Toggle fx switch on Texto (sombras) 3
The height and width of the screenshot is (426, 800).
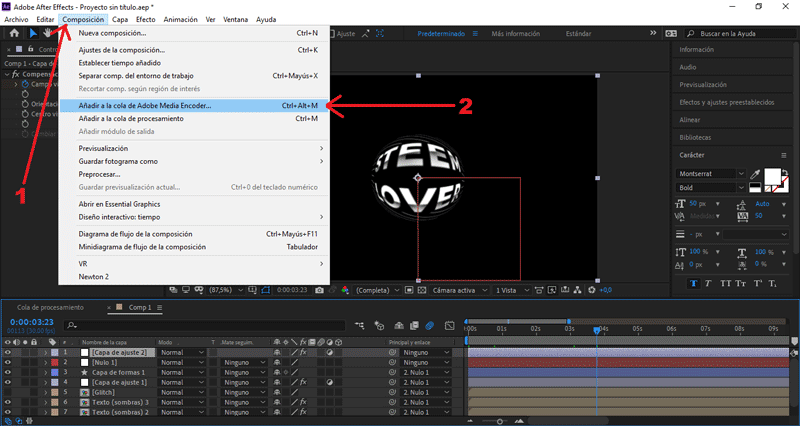pos(303,402)
